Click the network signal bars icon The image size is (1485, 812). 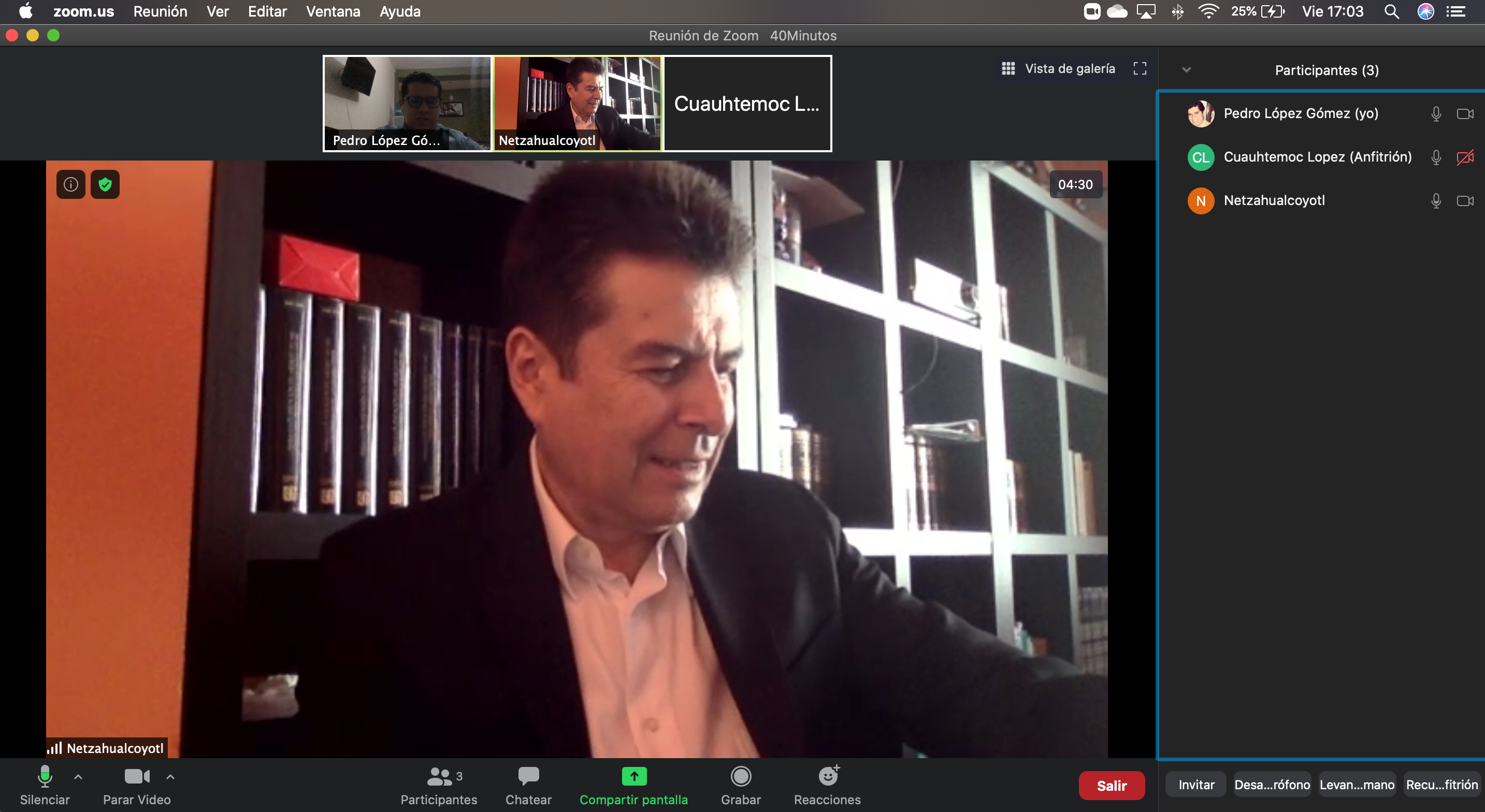pyautogui.click(x=55, y=748)
